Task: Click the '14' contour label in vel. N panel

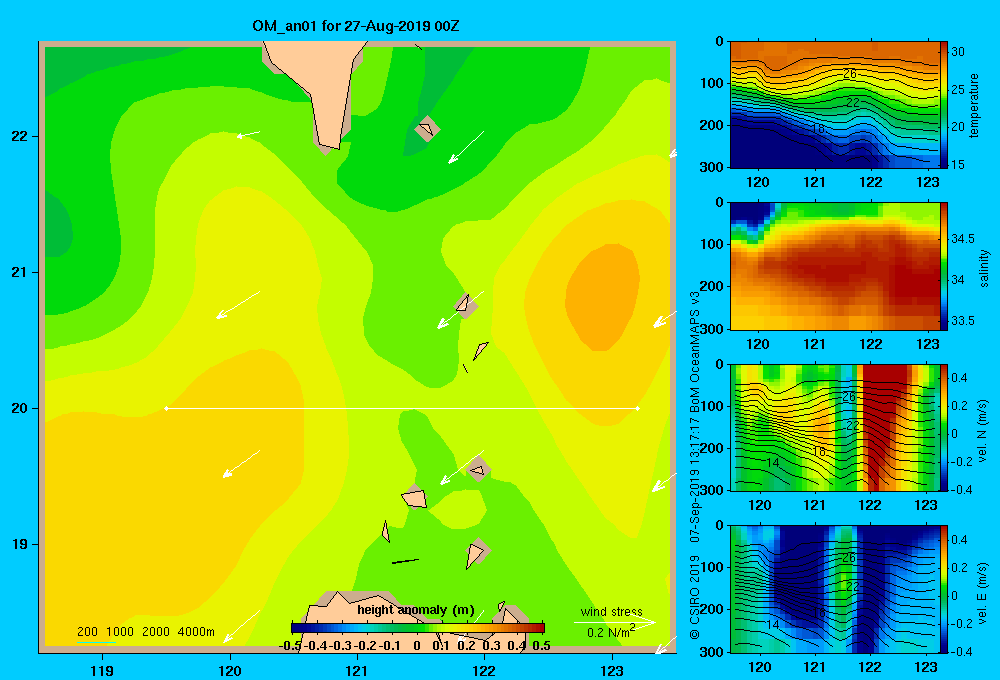Action: tap(772, 462)
